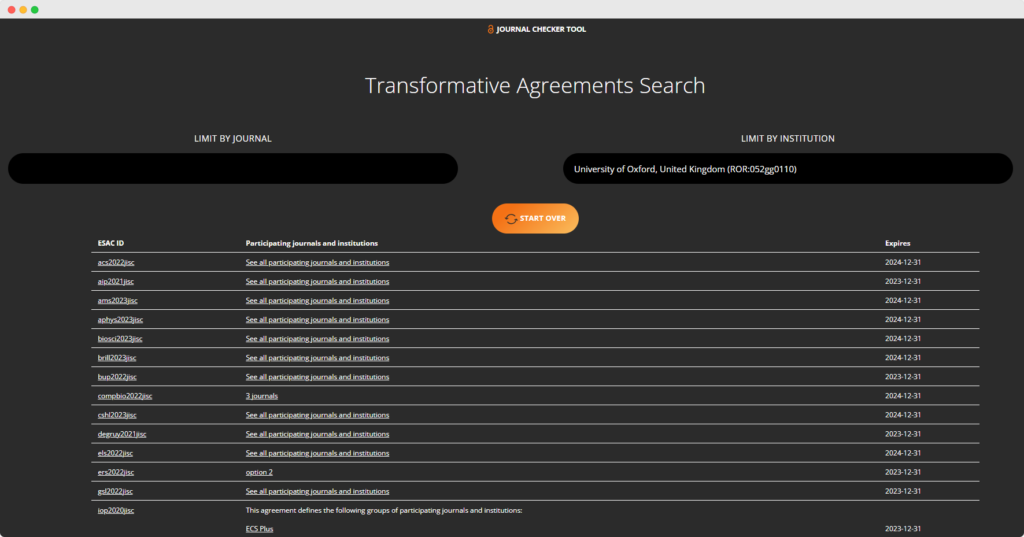The width and height of the screenshot is (1024, 537).
Task: Click the LIMIT BY JOURNAL label
Action: (x=232, y=138)
